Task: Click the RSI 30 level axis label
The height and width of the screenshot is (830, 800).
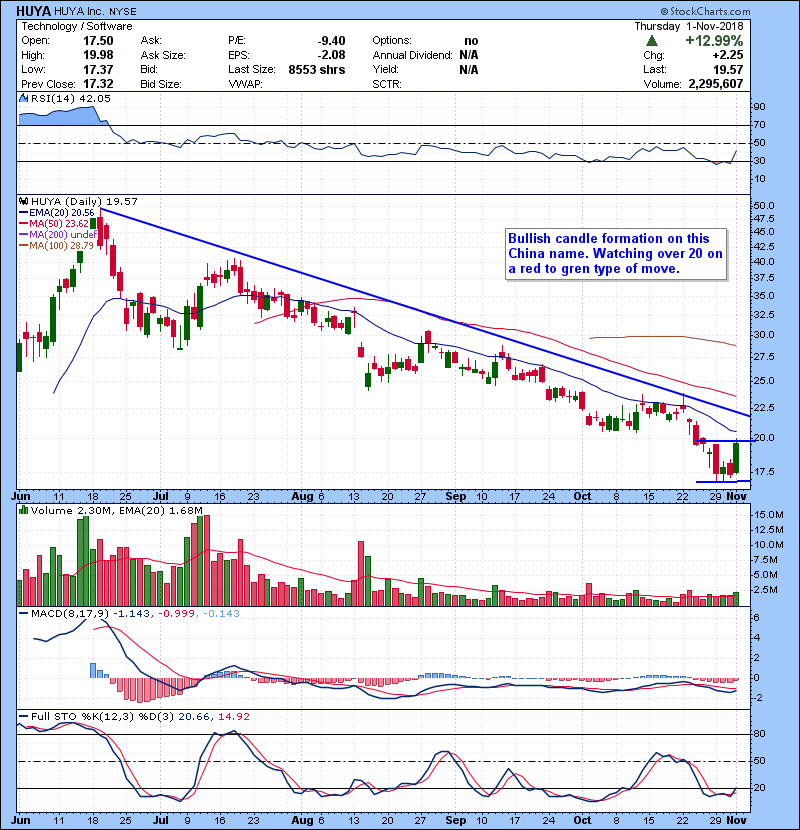Action: 760,160
